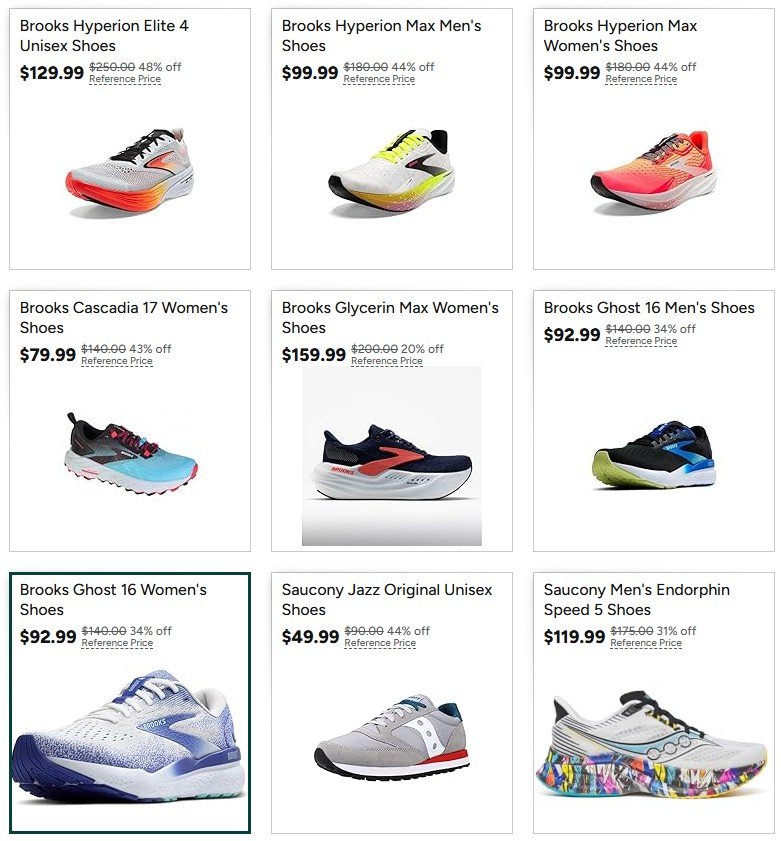View the Brooks Cascadia 17 Women's shoe image
This screenshot has height=841, width=781.
(x=130, y=453)
